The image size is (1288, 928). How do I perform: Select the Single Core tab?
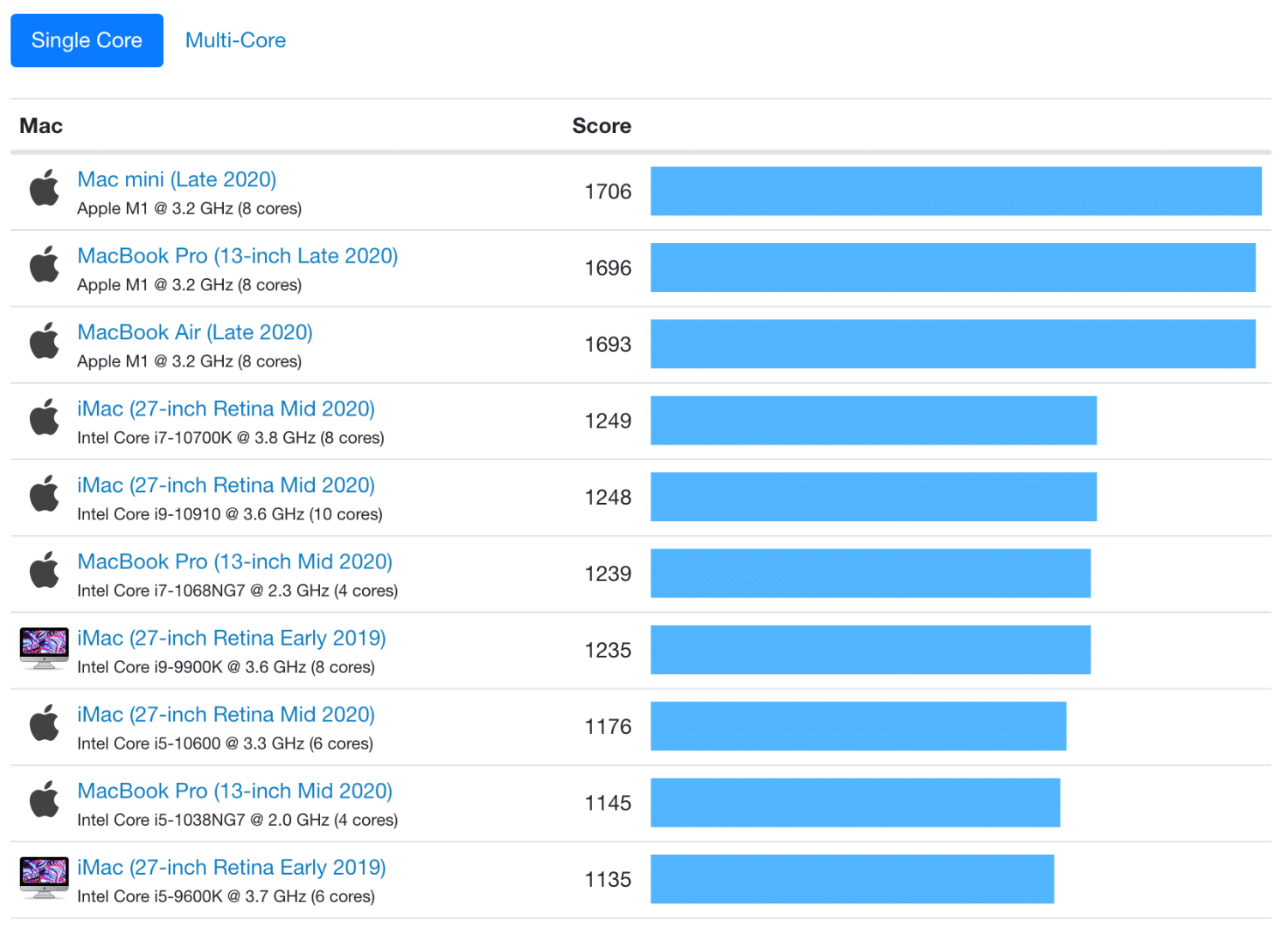tap(87, 40)
